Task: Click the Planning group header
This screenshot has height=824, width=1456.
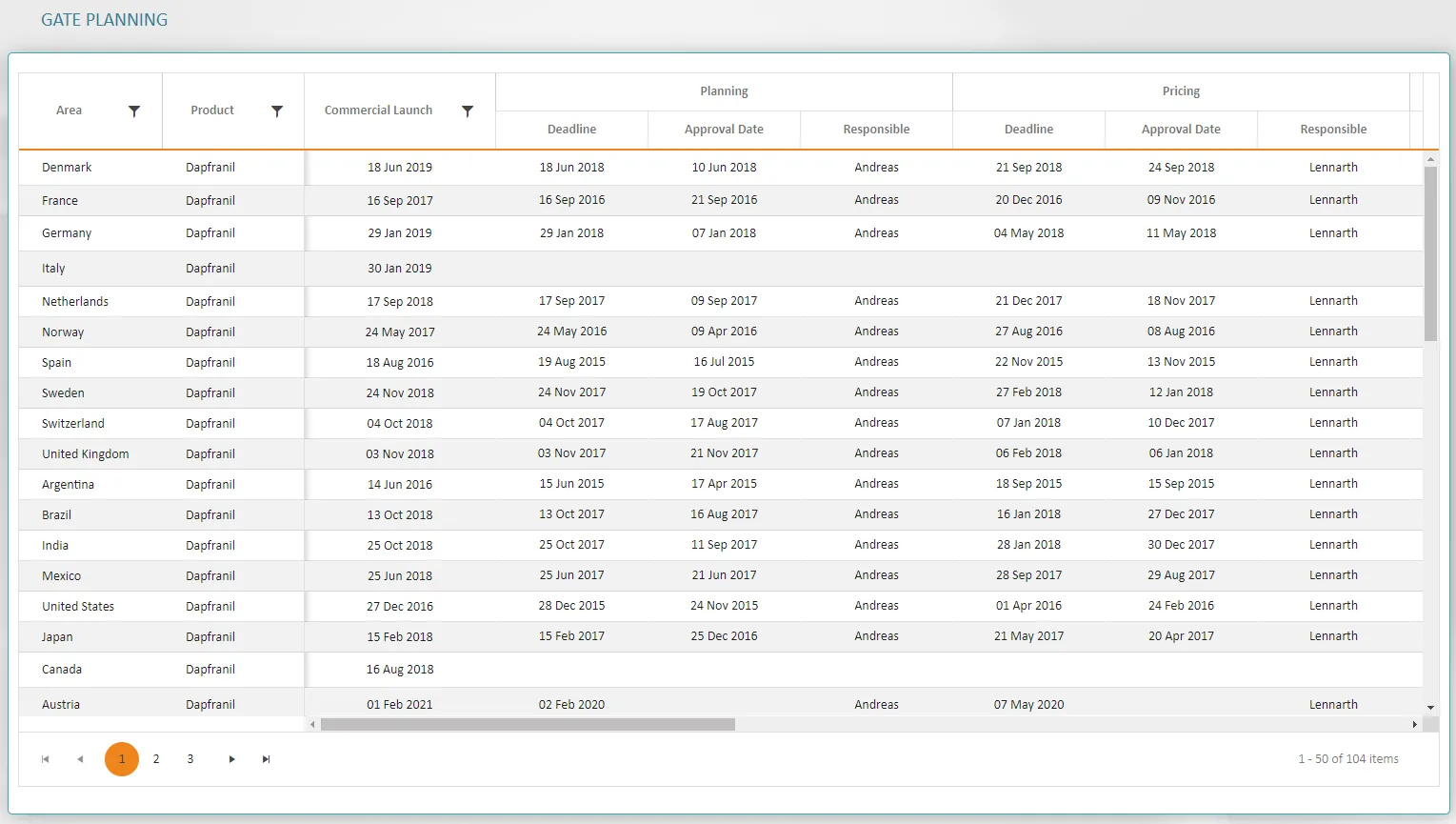Action: (x=724, y=91)
